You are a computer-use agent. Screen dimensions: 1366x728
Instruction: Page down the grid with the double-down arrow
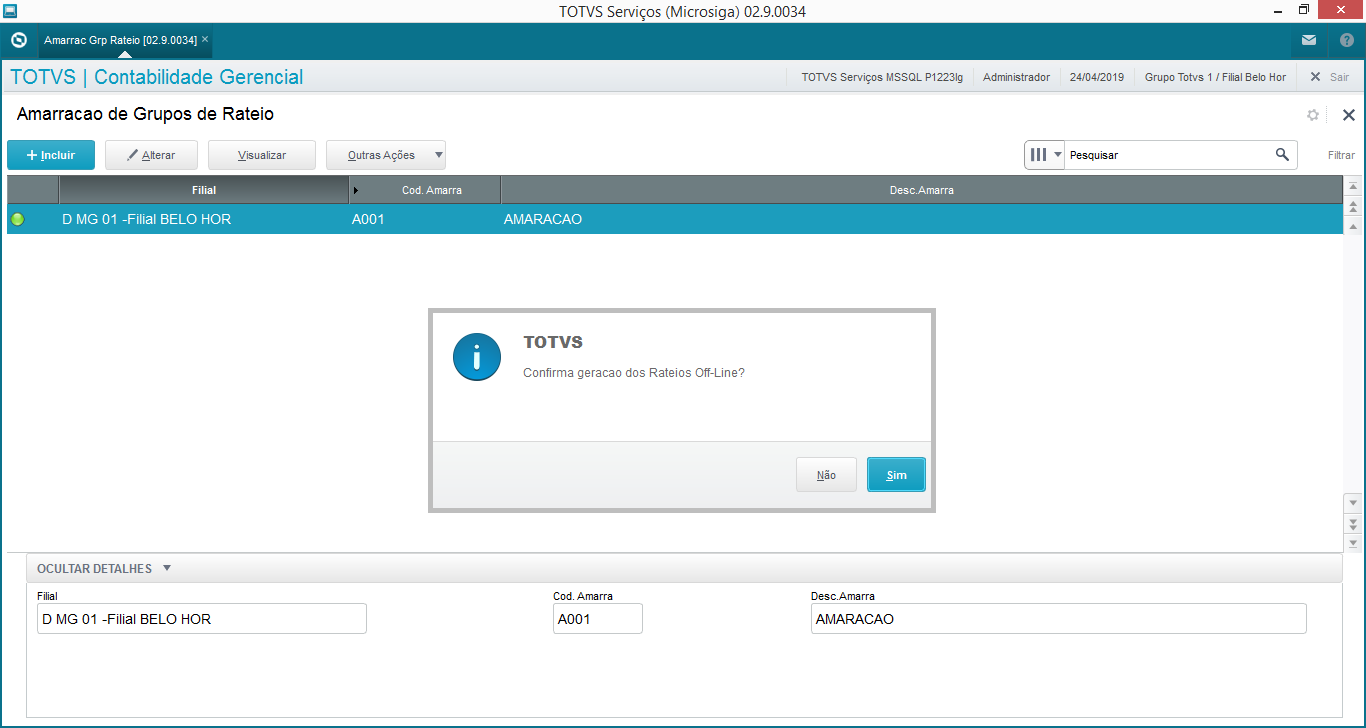click(1354, 523)
